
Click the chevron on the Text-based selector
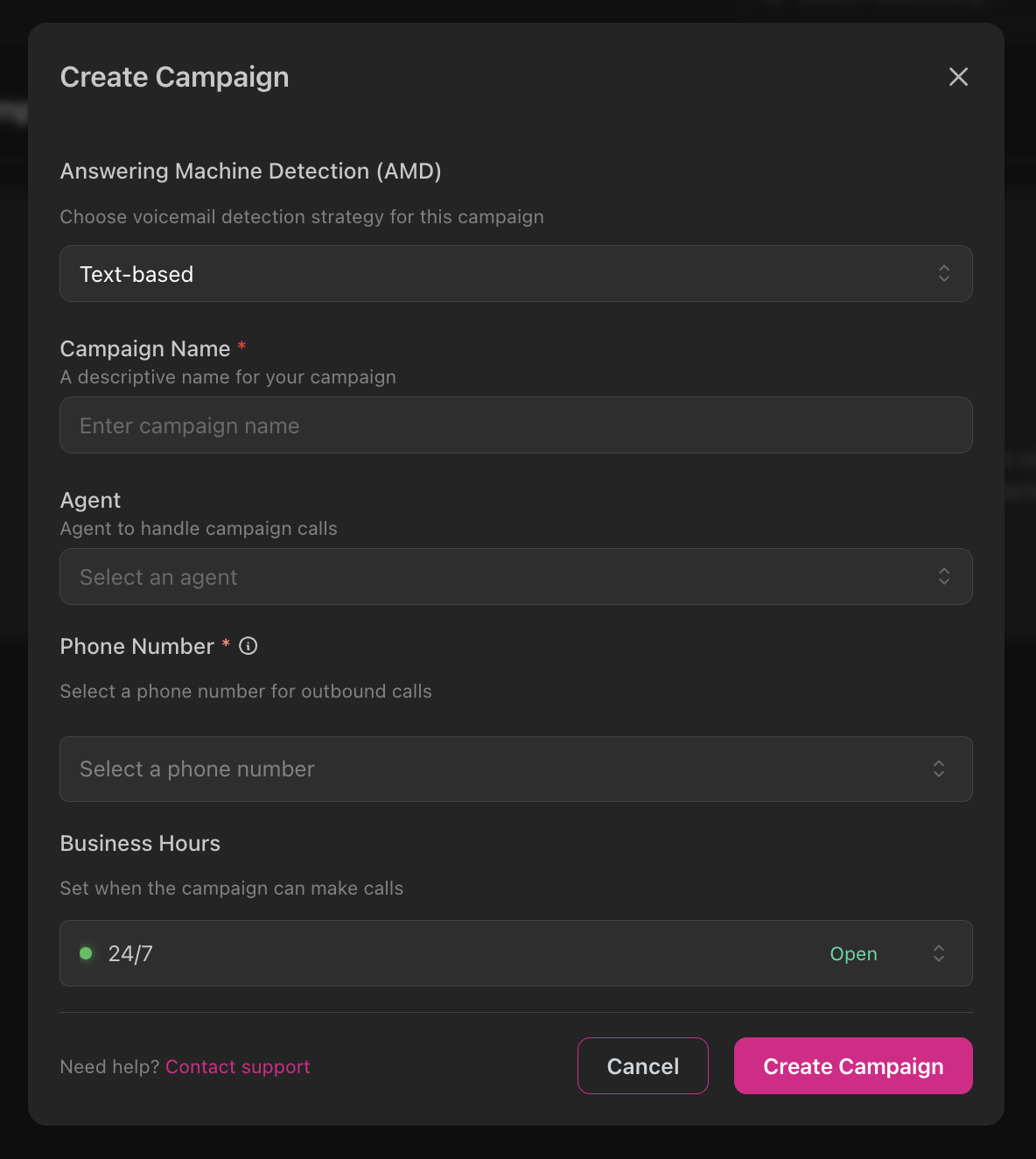944,274
